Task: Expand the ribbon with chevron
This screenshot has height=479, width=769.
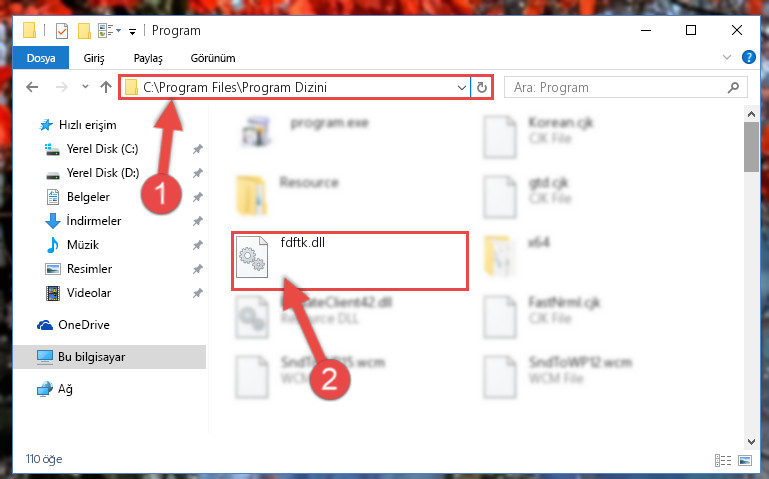Action: 727,57
